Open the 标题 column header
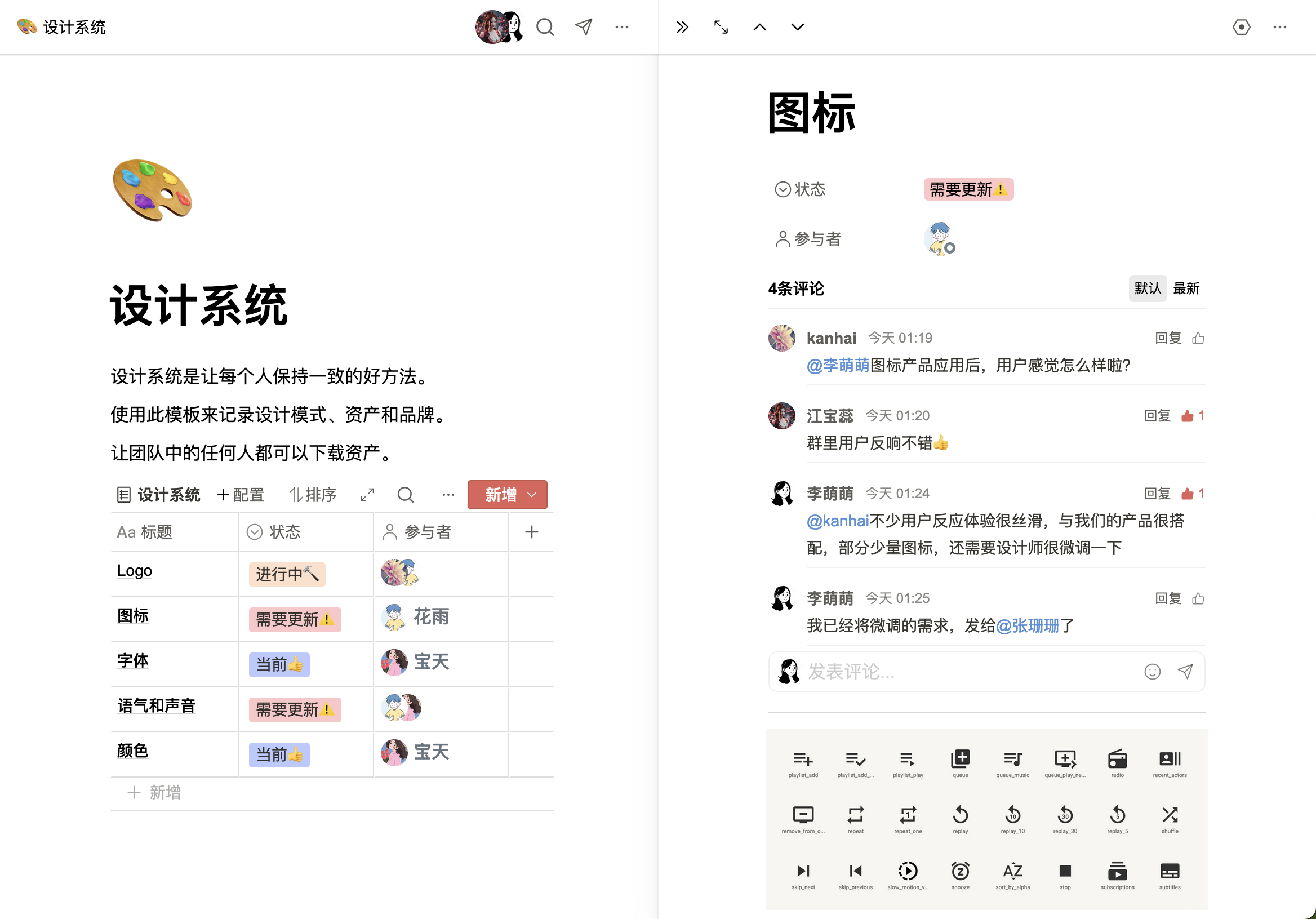The image size is (1316, 919). coord(174,532)
